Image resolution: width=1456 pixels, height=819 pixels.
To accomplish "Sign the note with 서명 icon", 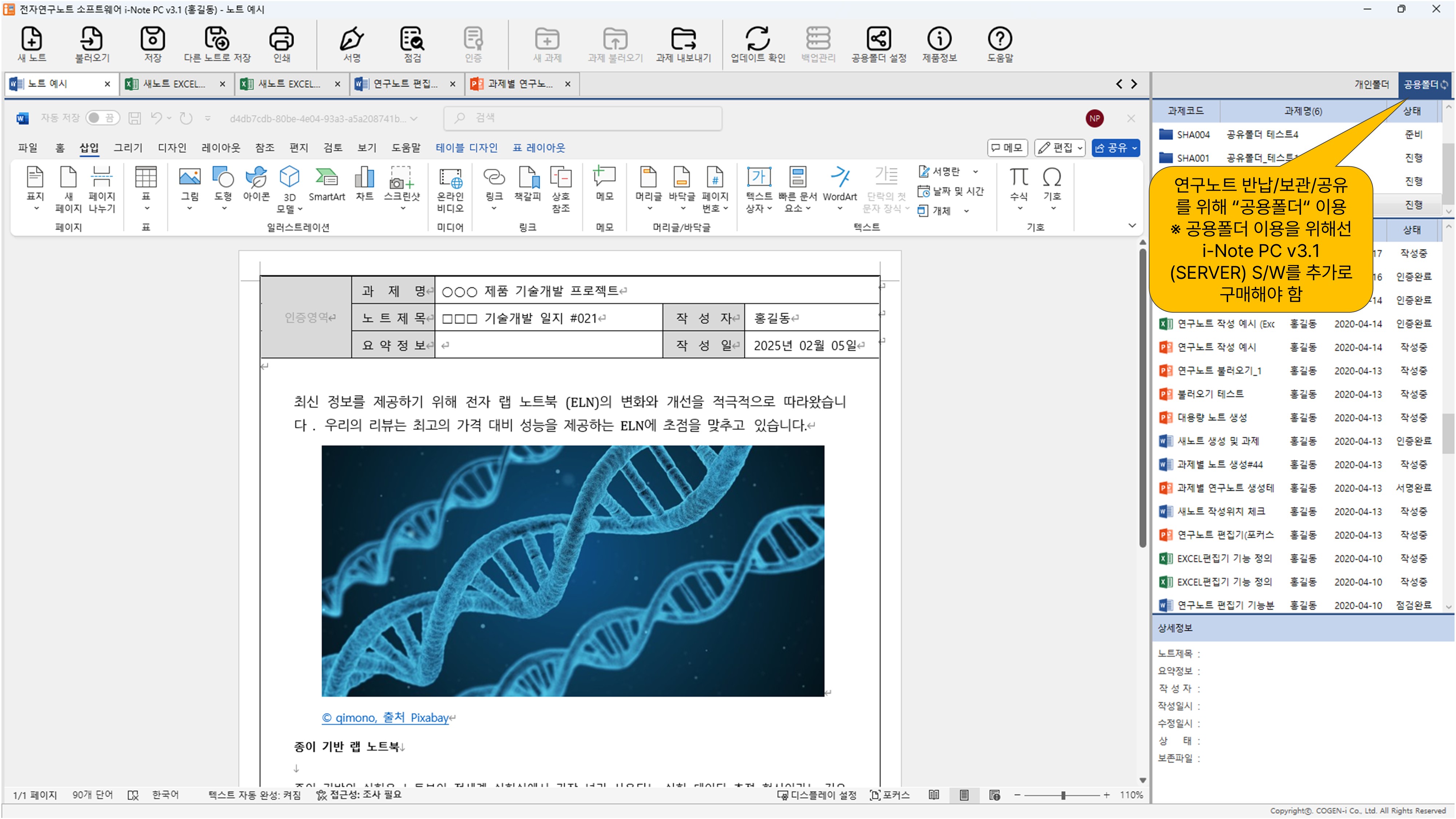I will (352, 44).
